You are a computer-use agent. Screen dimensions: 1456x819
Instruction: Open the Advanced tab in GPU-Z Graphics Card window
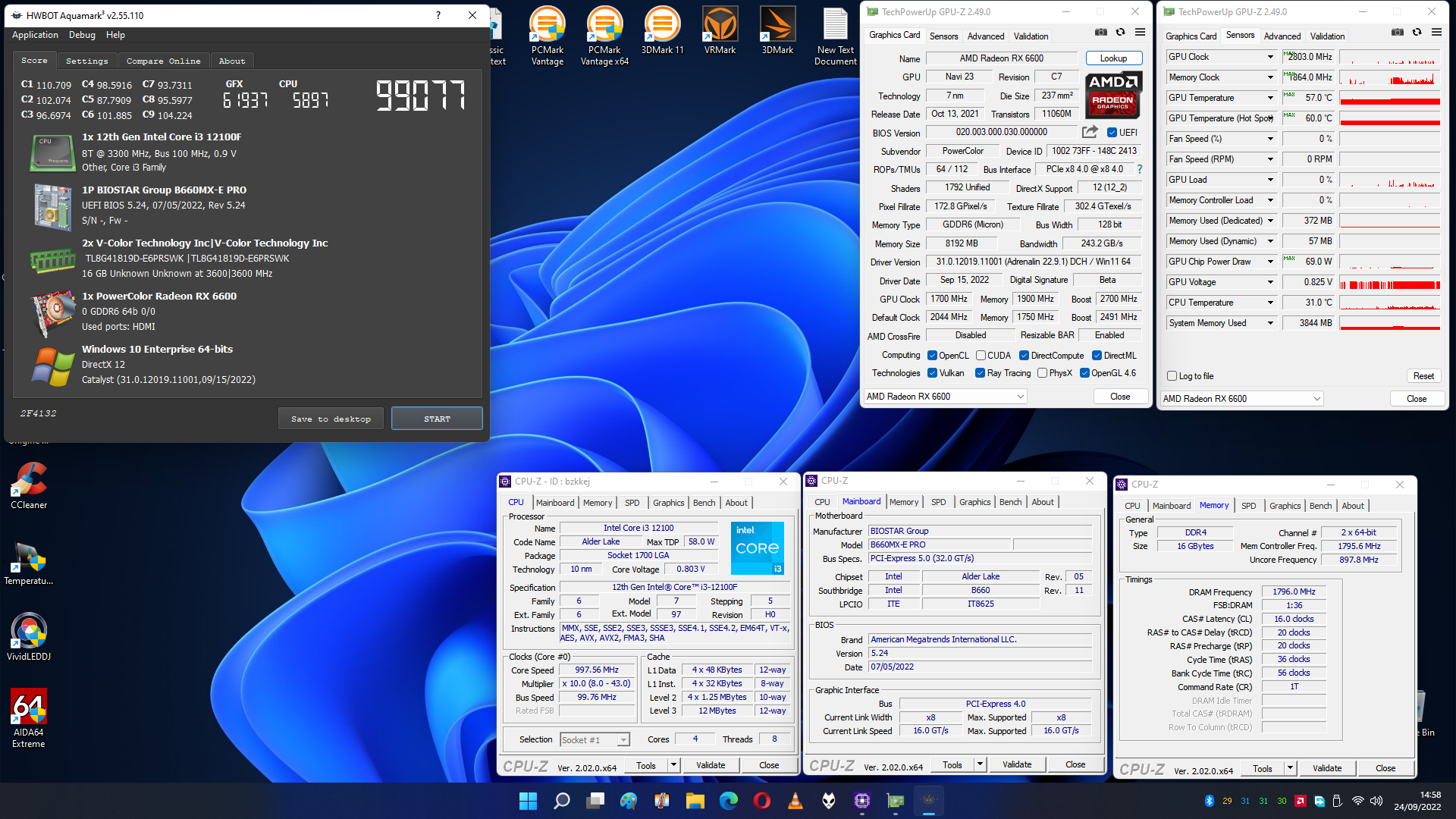click(x=985, y=36)
